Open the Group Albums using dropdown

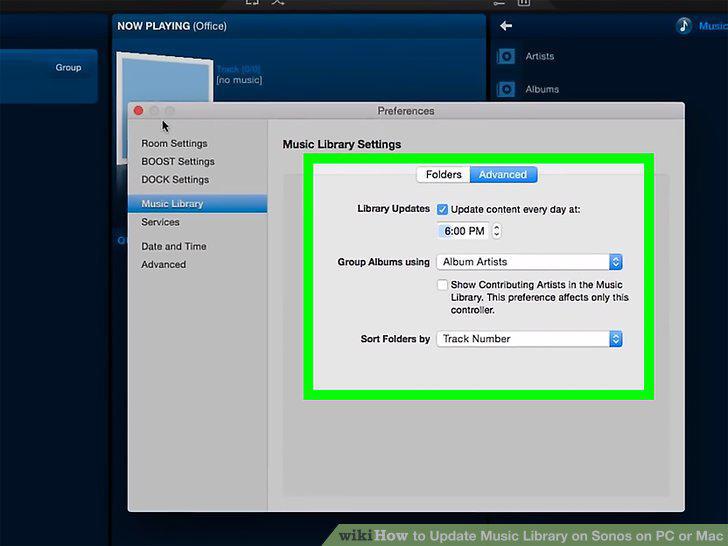tap(529, 262)
